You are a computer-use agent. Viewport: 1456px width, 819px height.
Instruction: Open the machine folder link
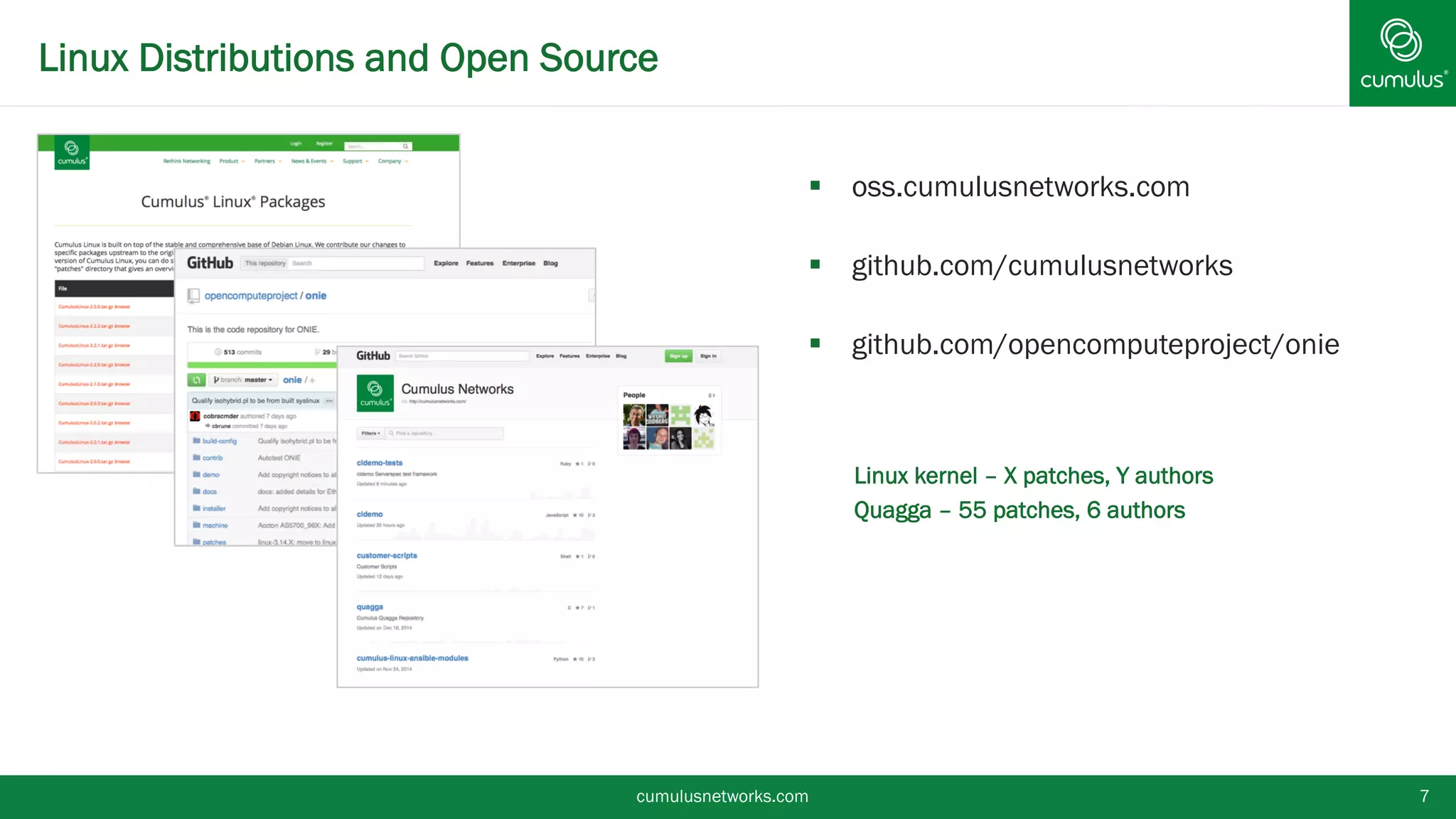215,526
